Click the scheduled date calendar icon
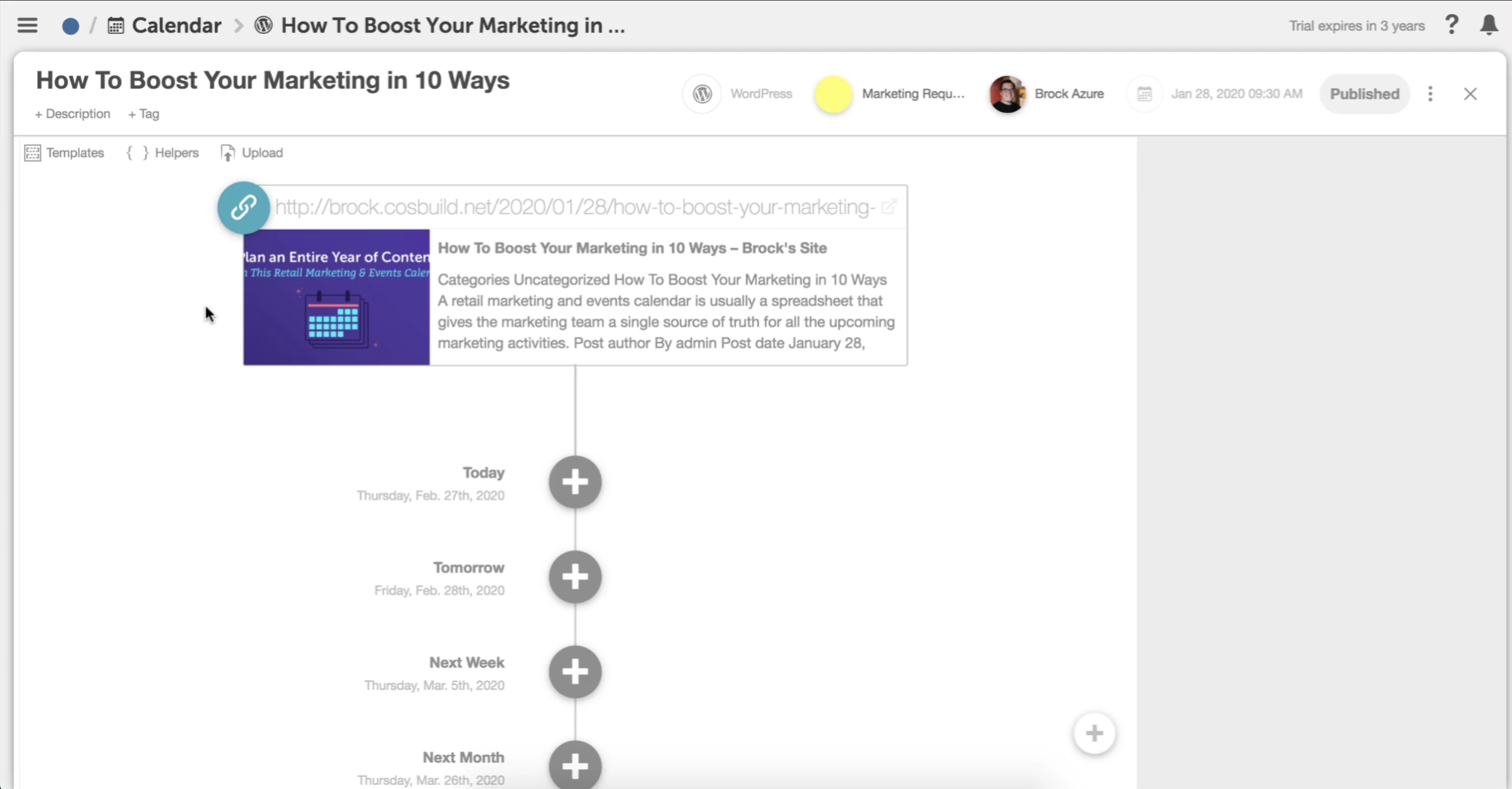The height and width of the screenshot is (789, 1512). coord(1144,94)
